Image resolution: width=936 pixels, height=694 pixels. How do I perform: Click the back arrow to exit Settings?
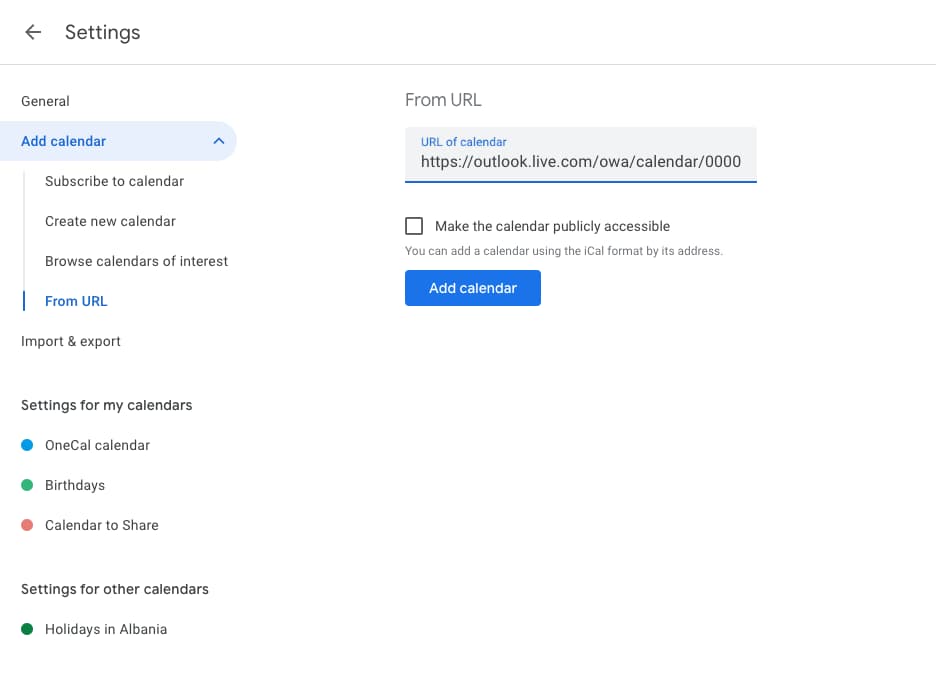click(x=32, y=31)
